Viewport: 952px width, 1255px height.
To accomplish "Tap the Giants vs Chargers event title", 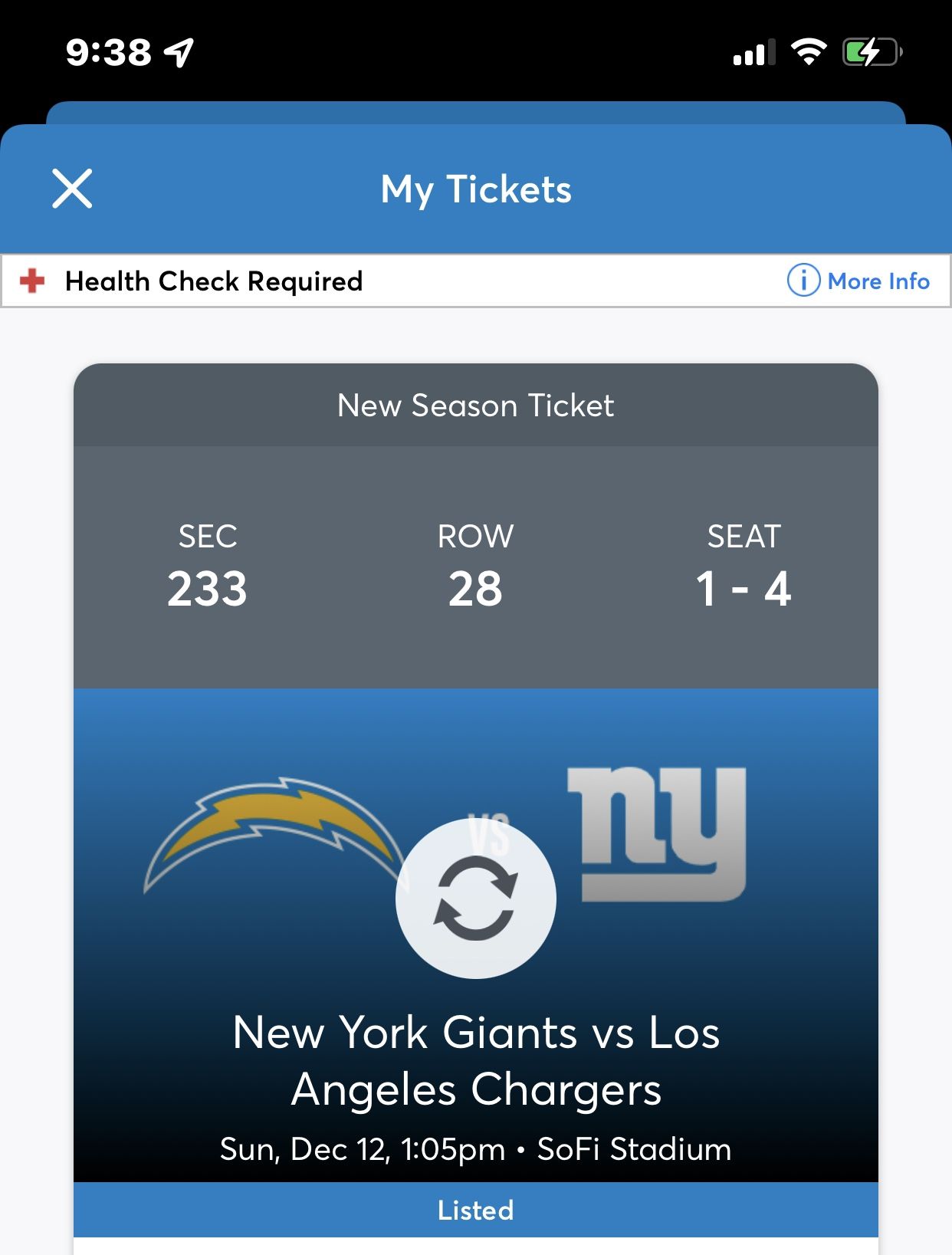I will (x=475, y=1060).
